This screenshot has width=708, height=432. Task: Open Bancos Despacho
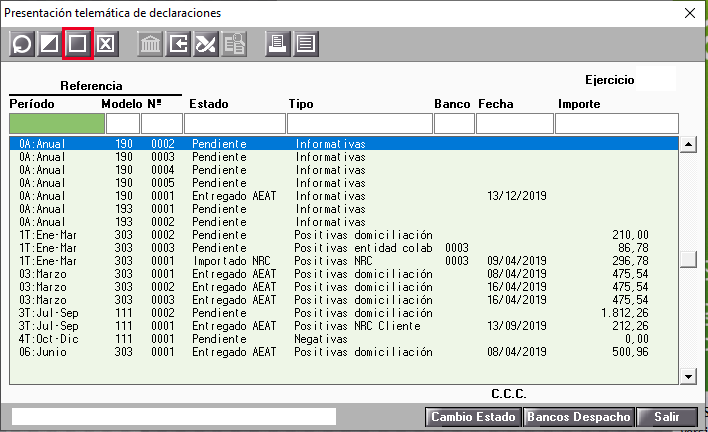pyautogui.click(x=579, y=417)
